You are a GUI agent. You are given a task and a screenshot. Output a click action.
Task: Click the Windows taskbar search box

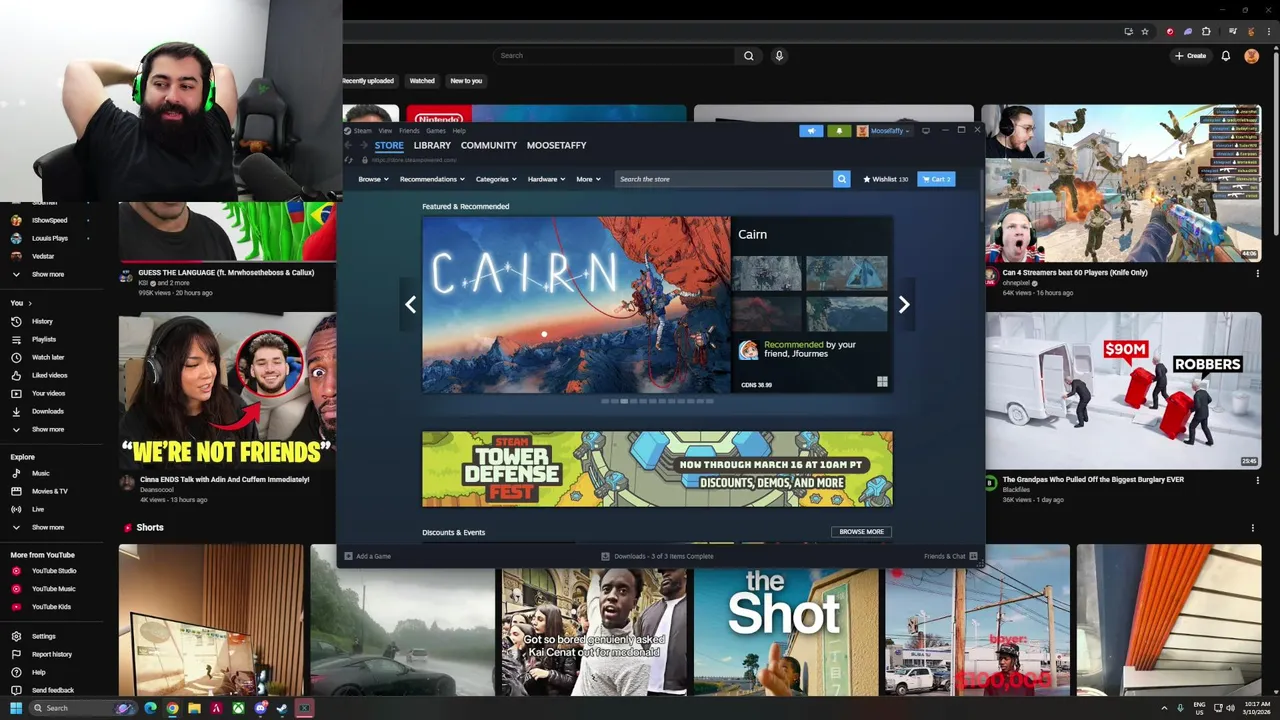click(82, 708)
